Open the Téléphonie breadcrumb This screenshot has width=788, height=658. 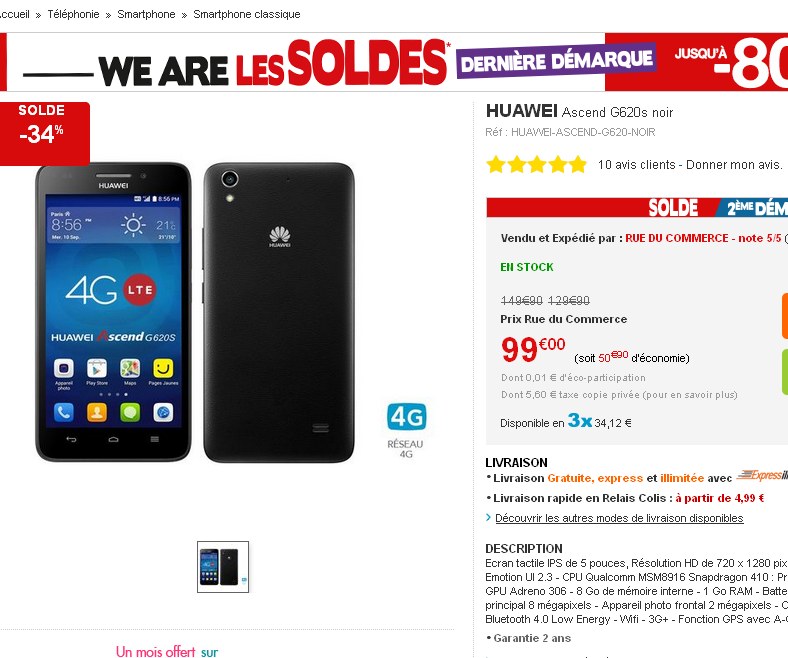point(73,14)
